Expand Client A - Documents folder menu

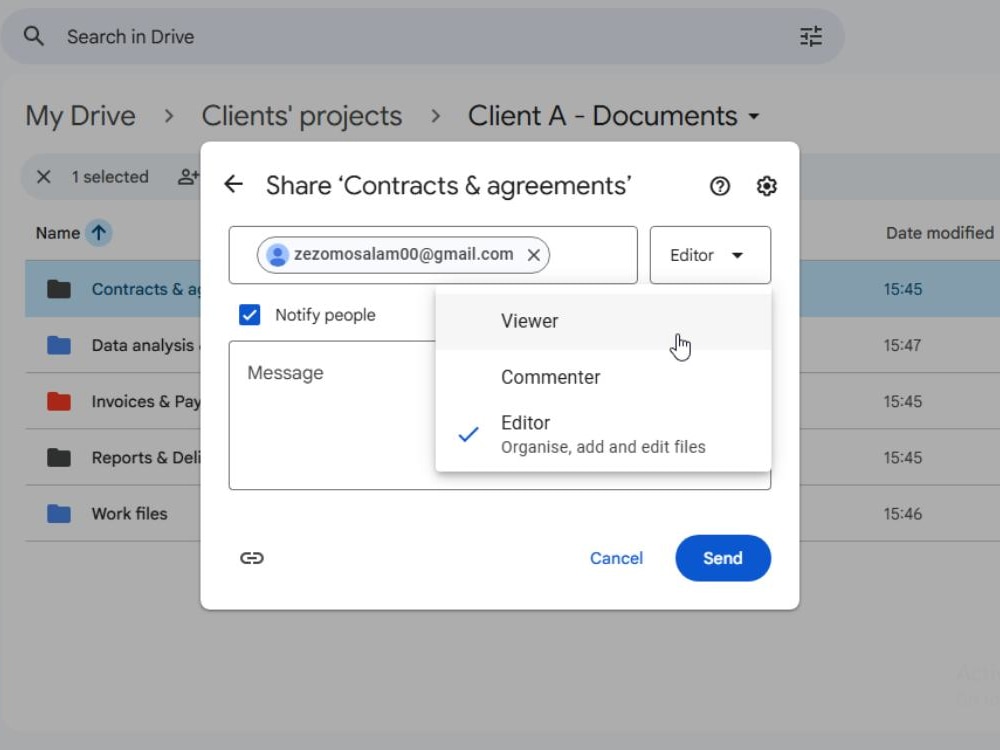[754, 116]
